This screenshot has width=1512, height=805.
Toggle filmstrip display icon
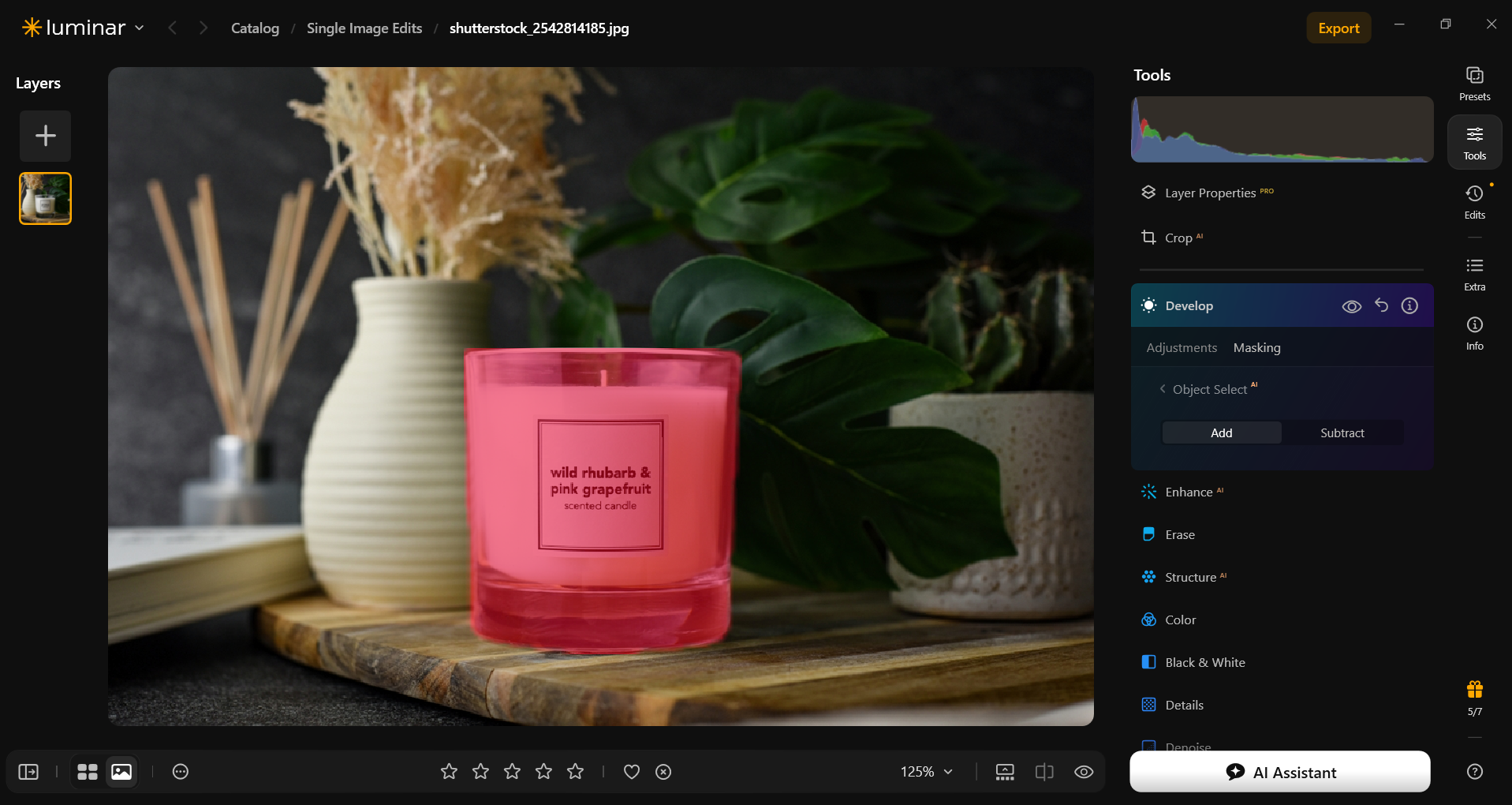(x=1005, y=772)
